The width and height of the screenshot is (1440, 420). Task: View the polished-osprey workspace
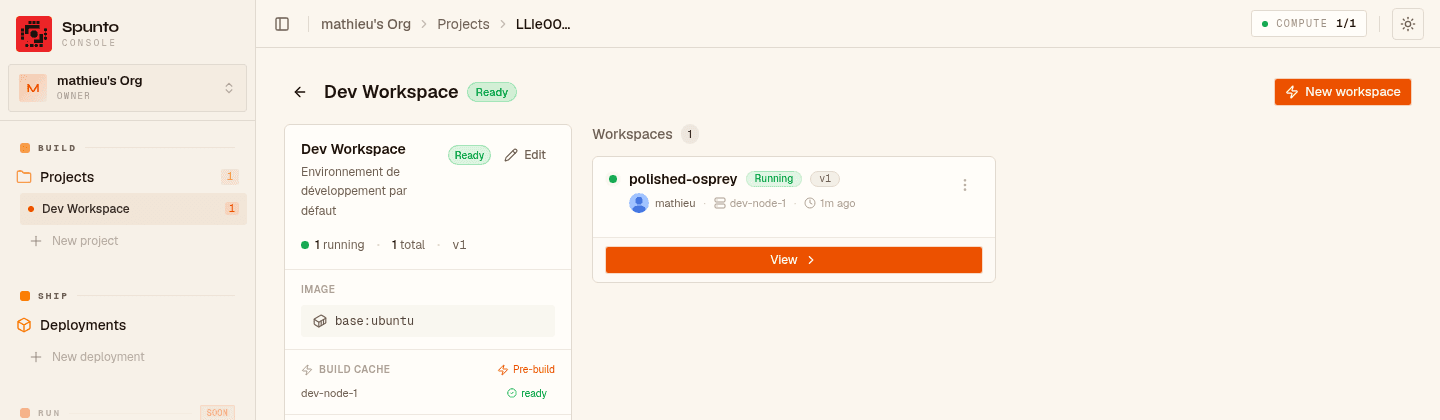[794, 260]
